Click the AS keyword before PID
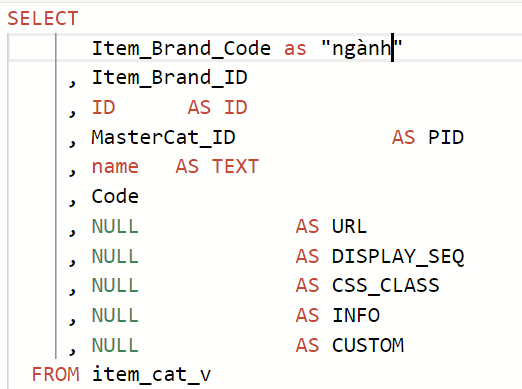 click(404, 137)
